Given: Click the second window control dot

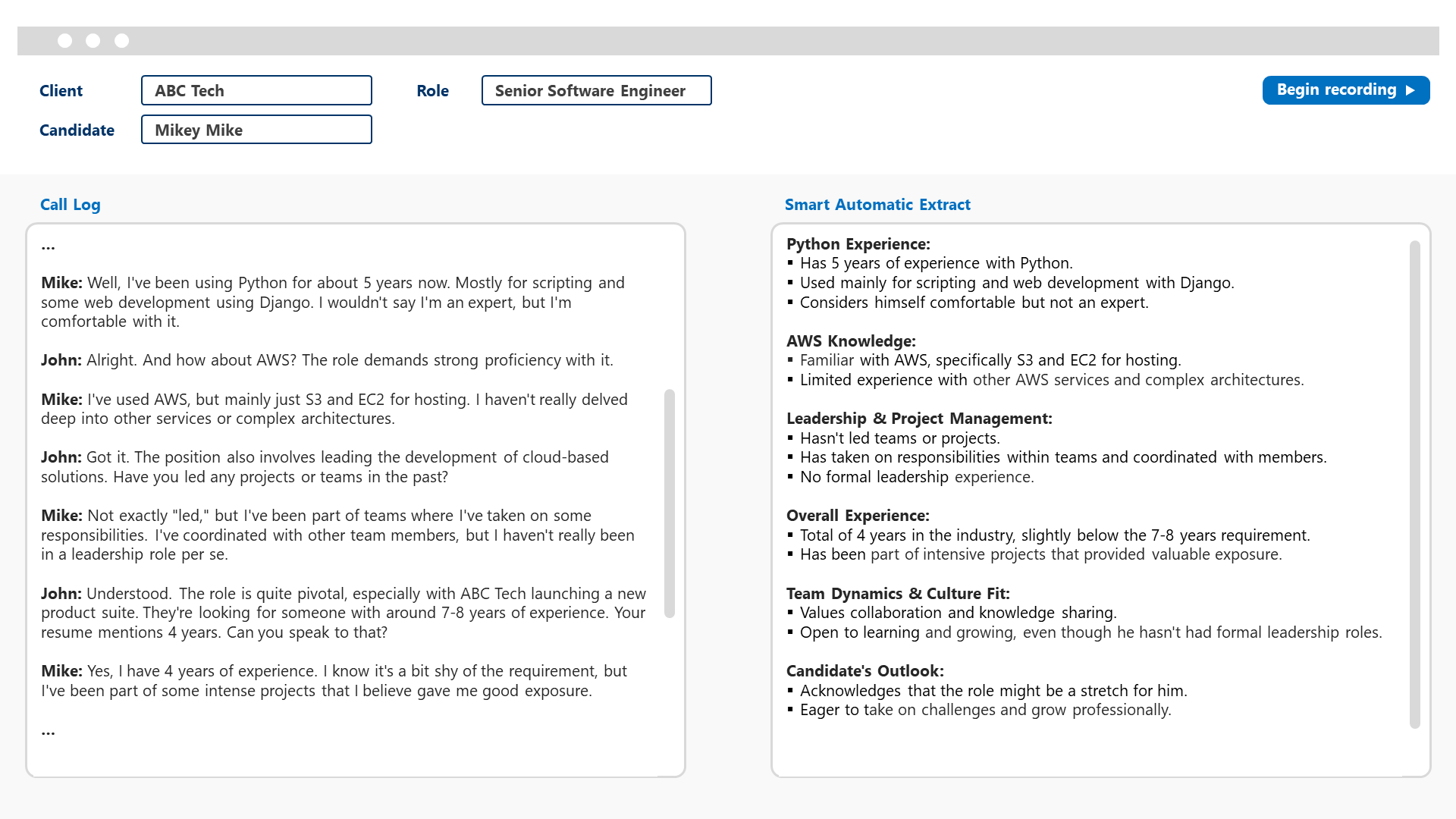Looking at the screenshot, I should point(93,41).
